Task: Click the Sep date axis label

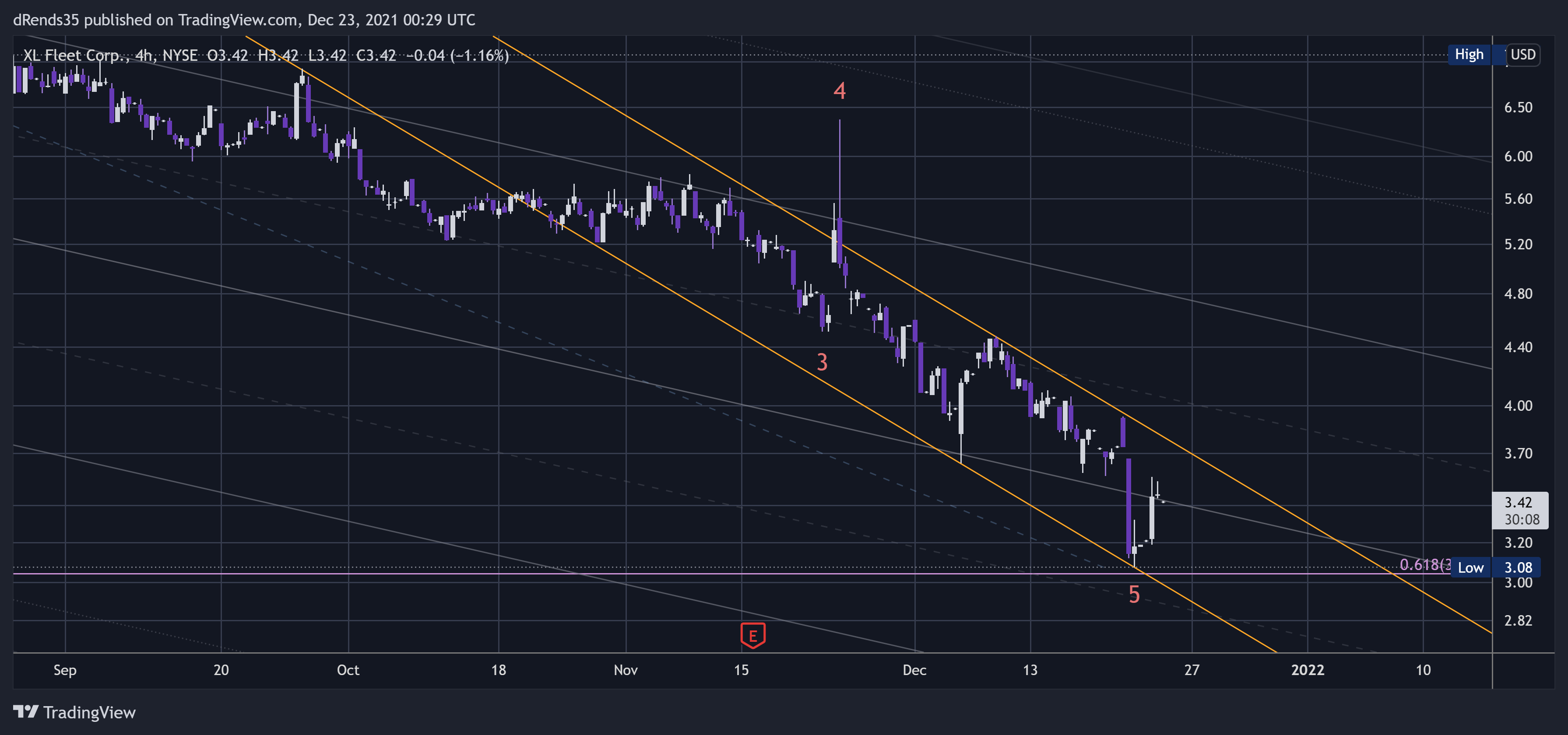Action: point(65,671)
